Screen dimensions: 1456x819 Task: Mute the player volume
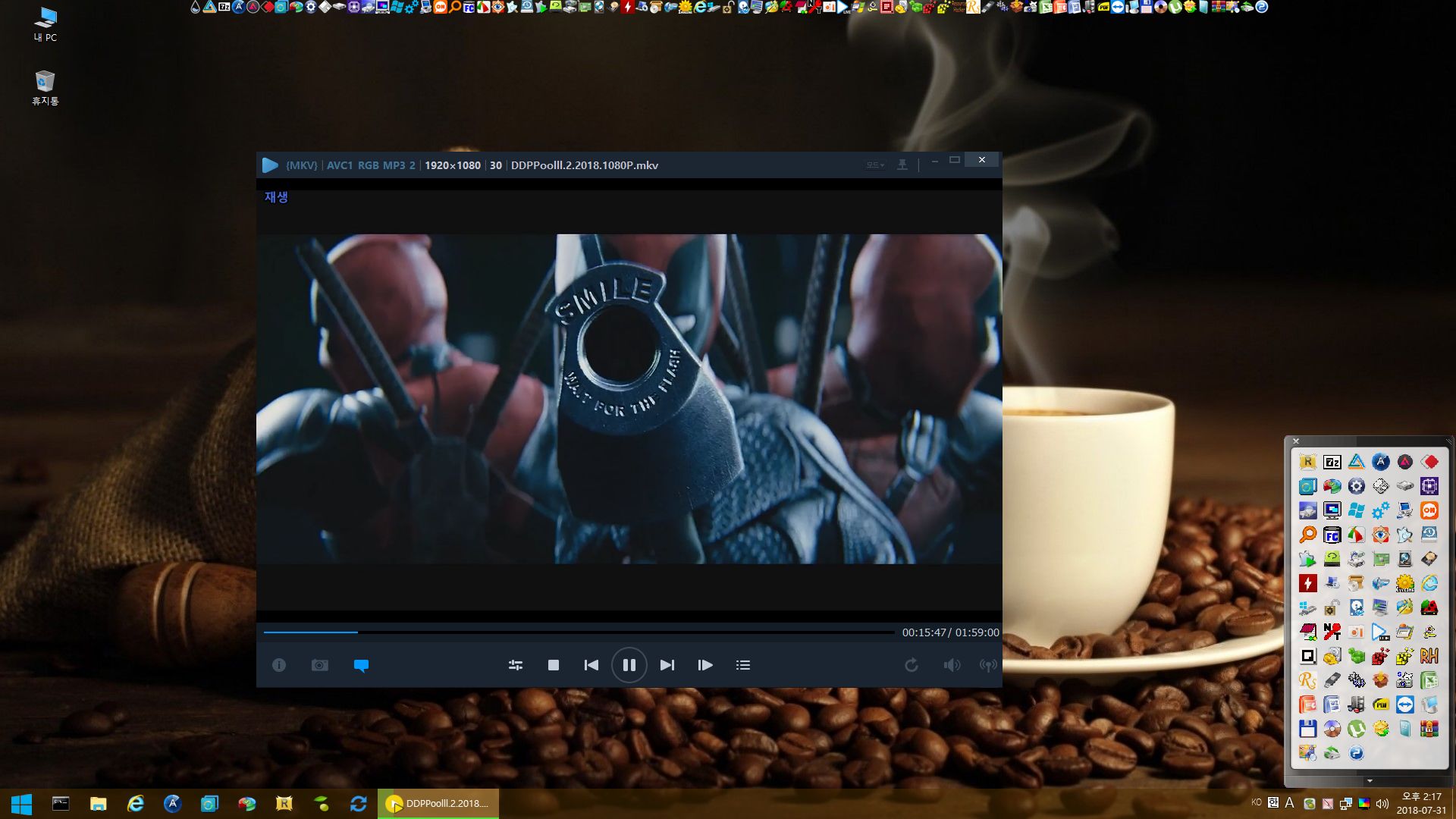coord(952,665)
